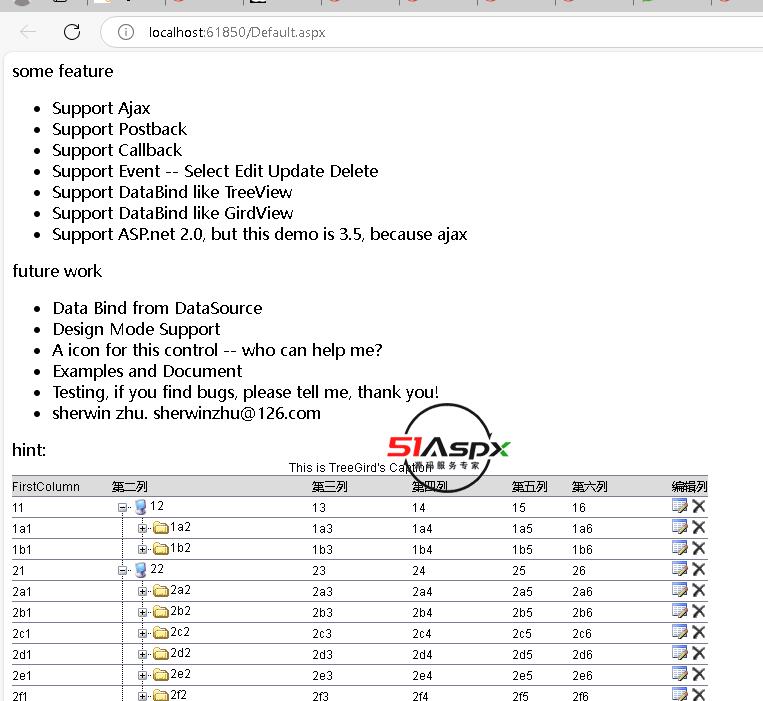This screenshot has width=763, height=701.
Task: Click the folder icon of node 2d2
Action: coord(160,654)
